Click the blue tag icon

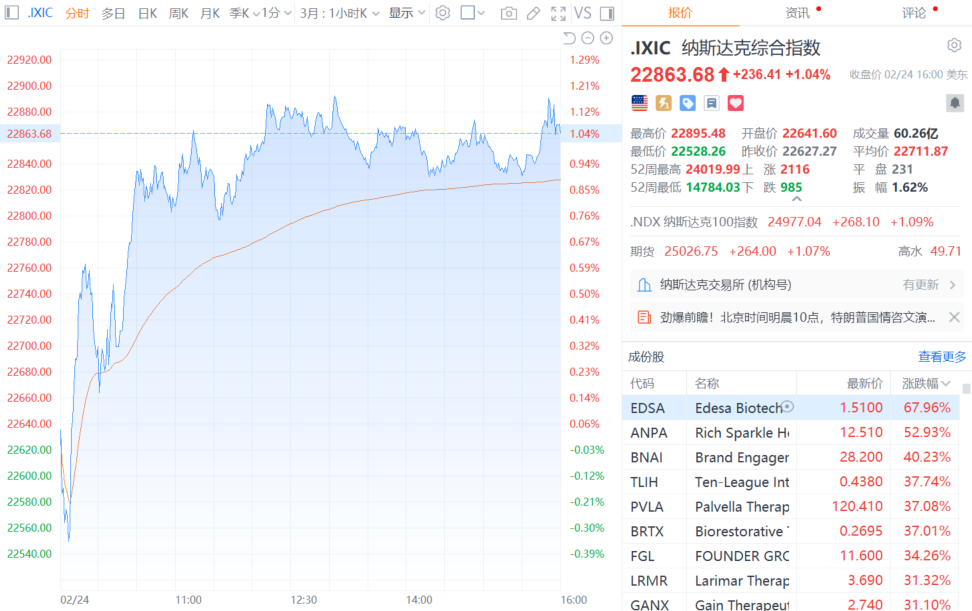(688, 103)
